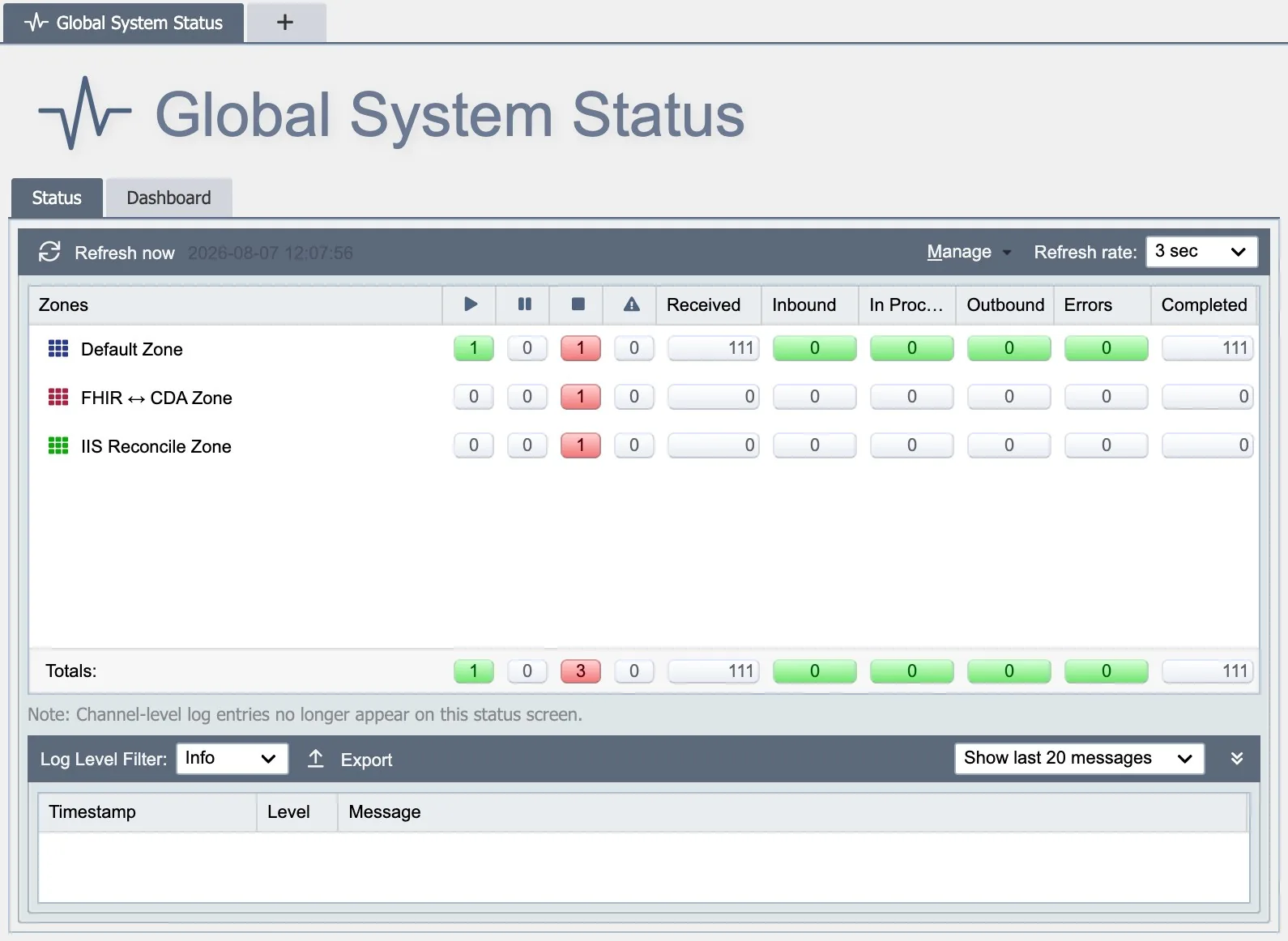Image resolution: width=1288 pixels, height=941 pixels.
Task: Click the Refresh now circular arrows icon
Action: click(x=49, y=252)
